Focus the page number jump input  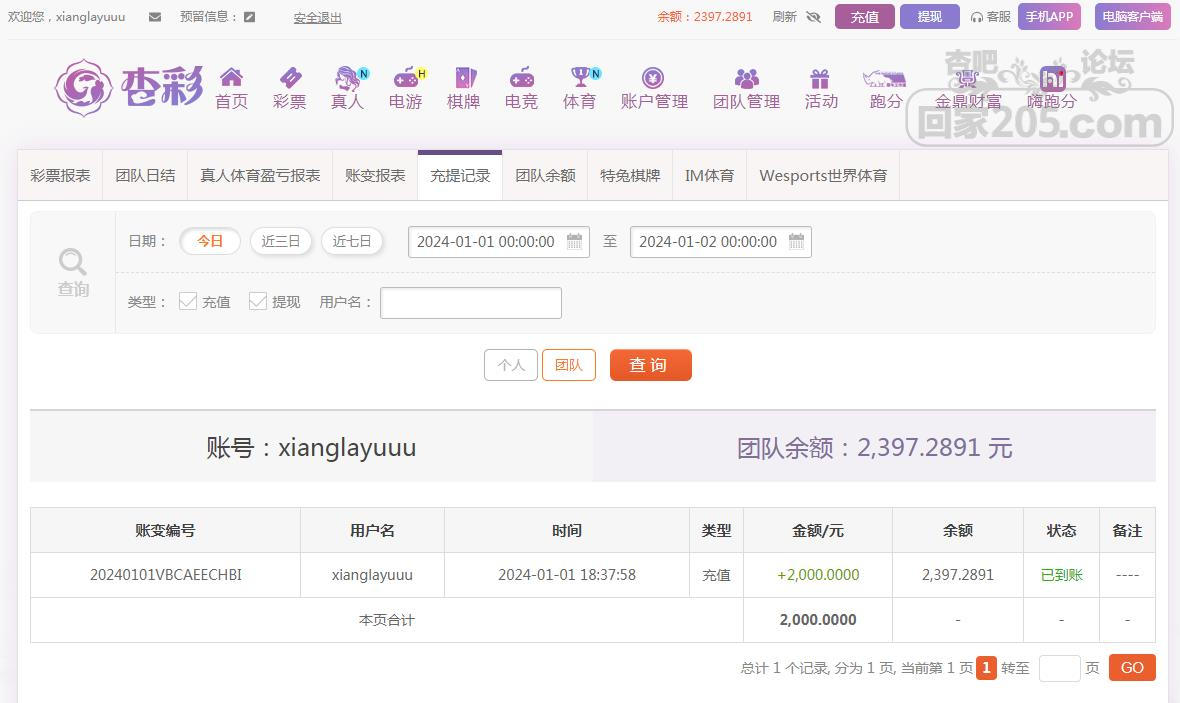coord(1060,668)
